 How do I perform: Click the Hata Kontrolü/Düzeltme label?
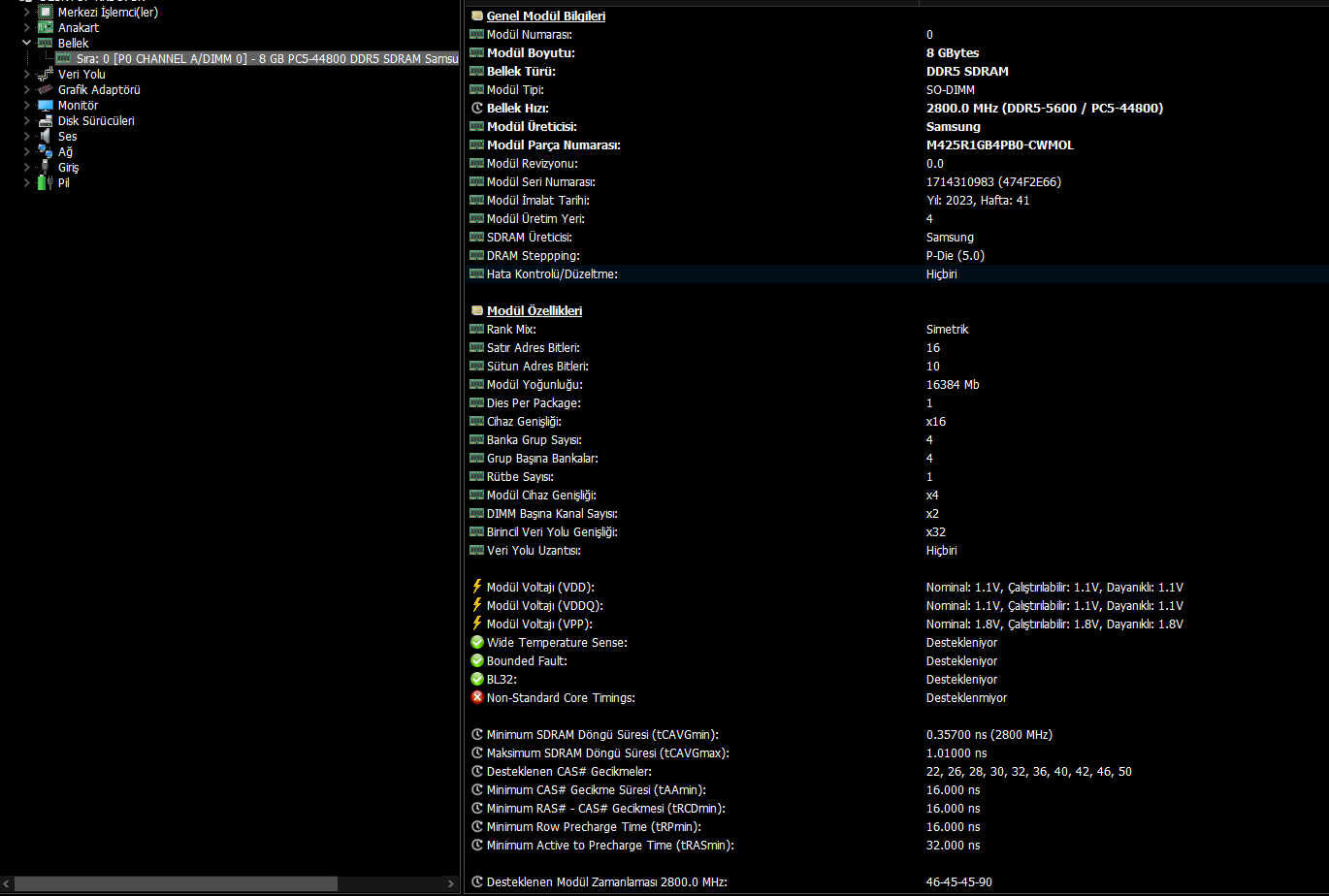point(552,274)
